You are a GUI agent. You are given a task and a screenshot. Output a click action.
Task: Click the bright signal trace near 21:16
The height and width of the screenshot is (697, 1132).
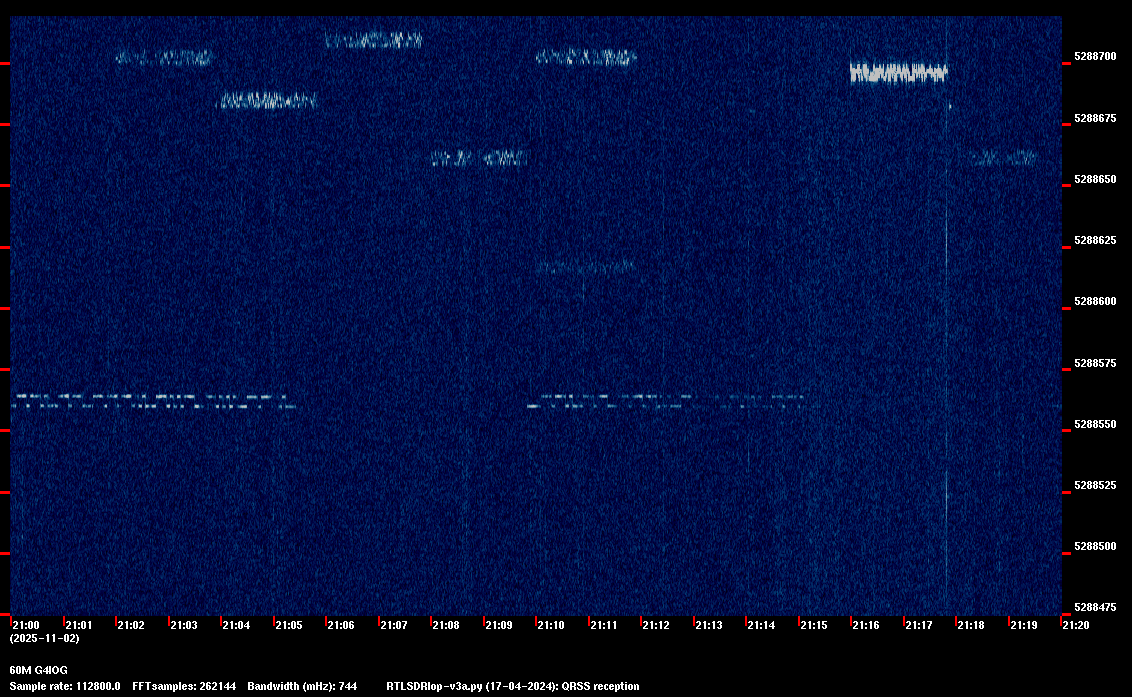pyautogui.click(x=898, y=72)
